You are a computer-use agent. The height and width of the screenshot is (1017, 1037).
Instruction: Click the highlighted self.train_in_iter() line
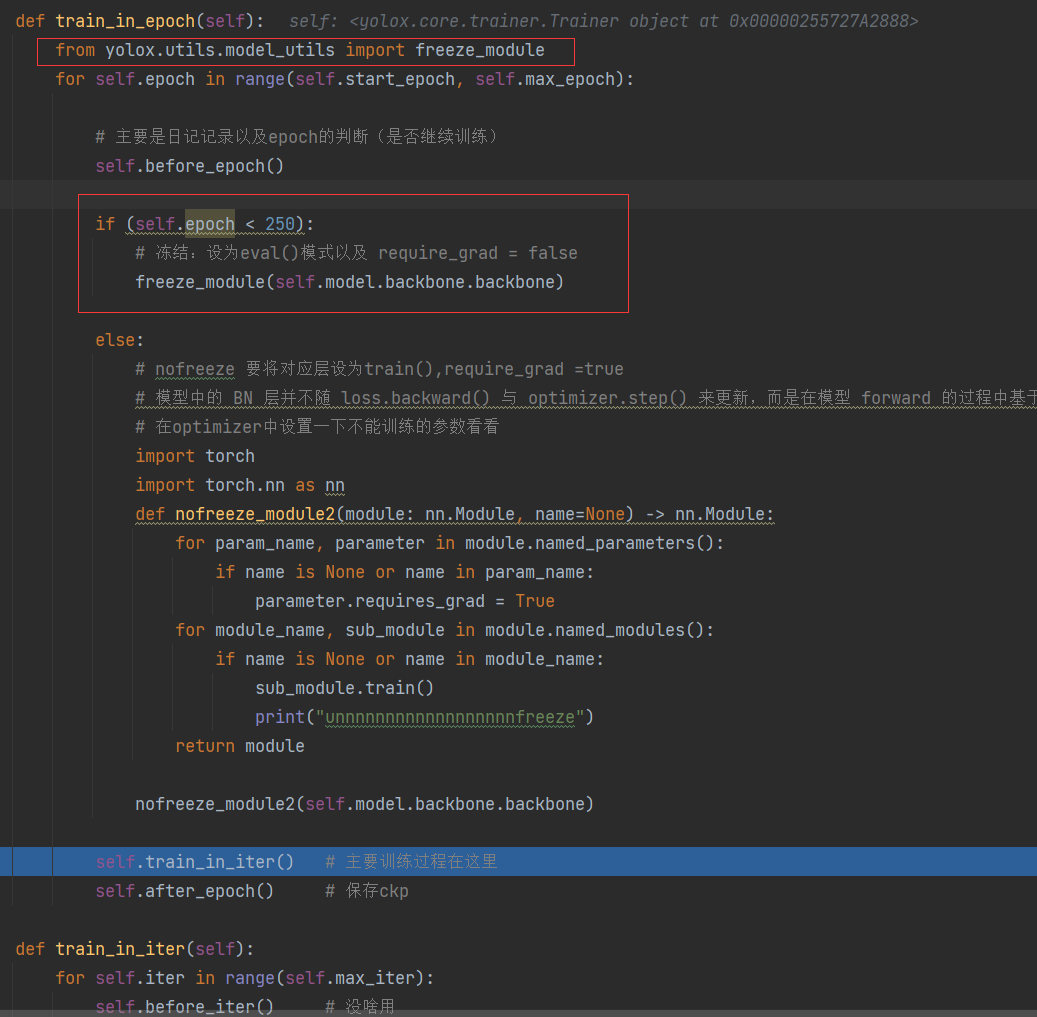(x=190, y=861)
